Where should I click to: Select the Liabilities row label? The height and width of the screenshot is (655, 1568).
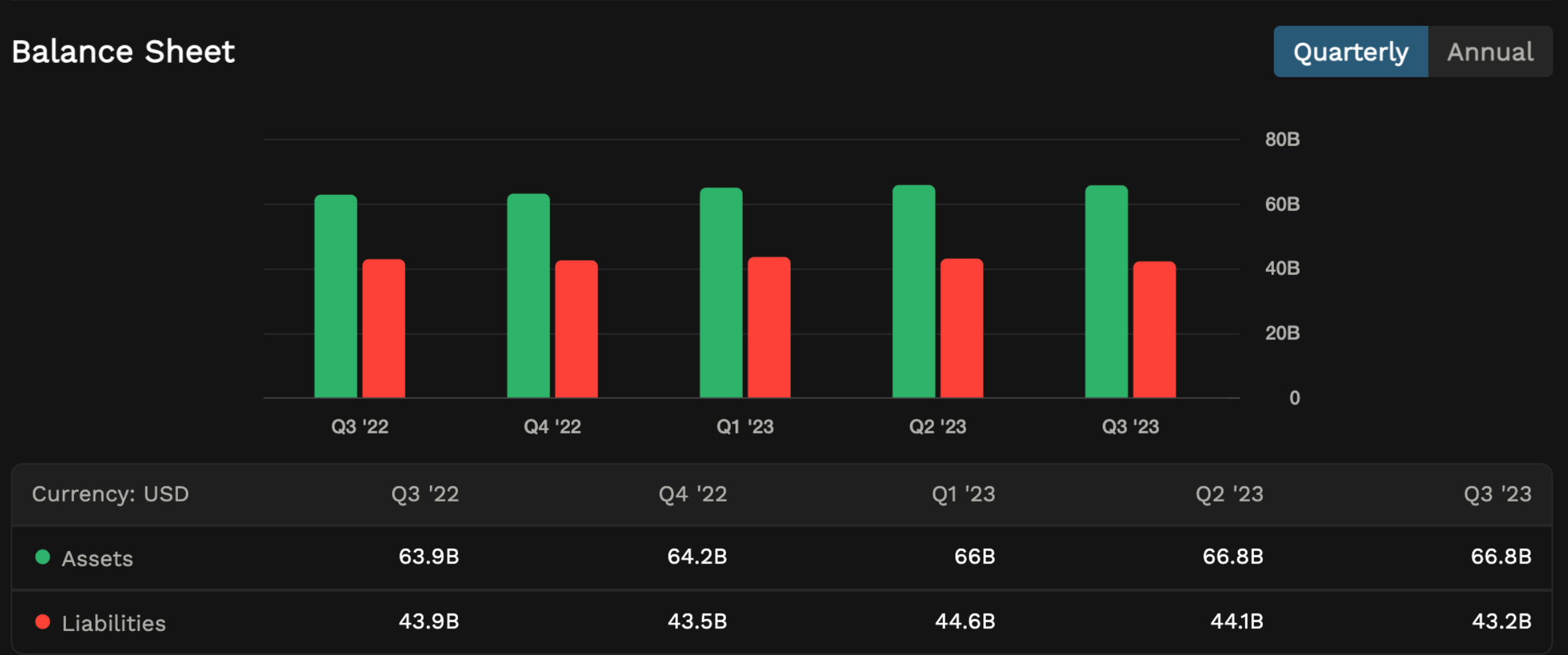[x=113, y=623]
